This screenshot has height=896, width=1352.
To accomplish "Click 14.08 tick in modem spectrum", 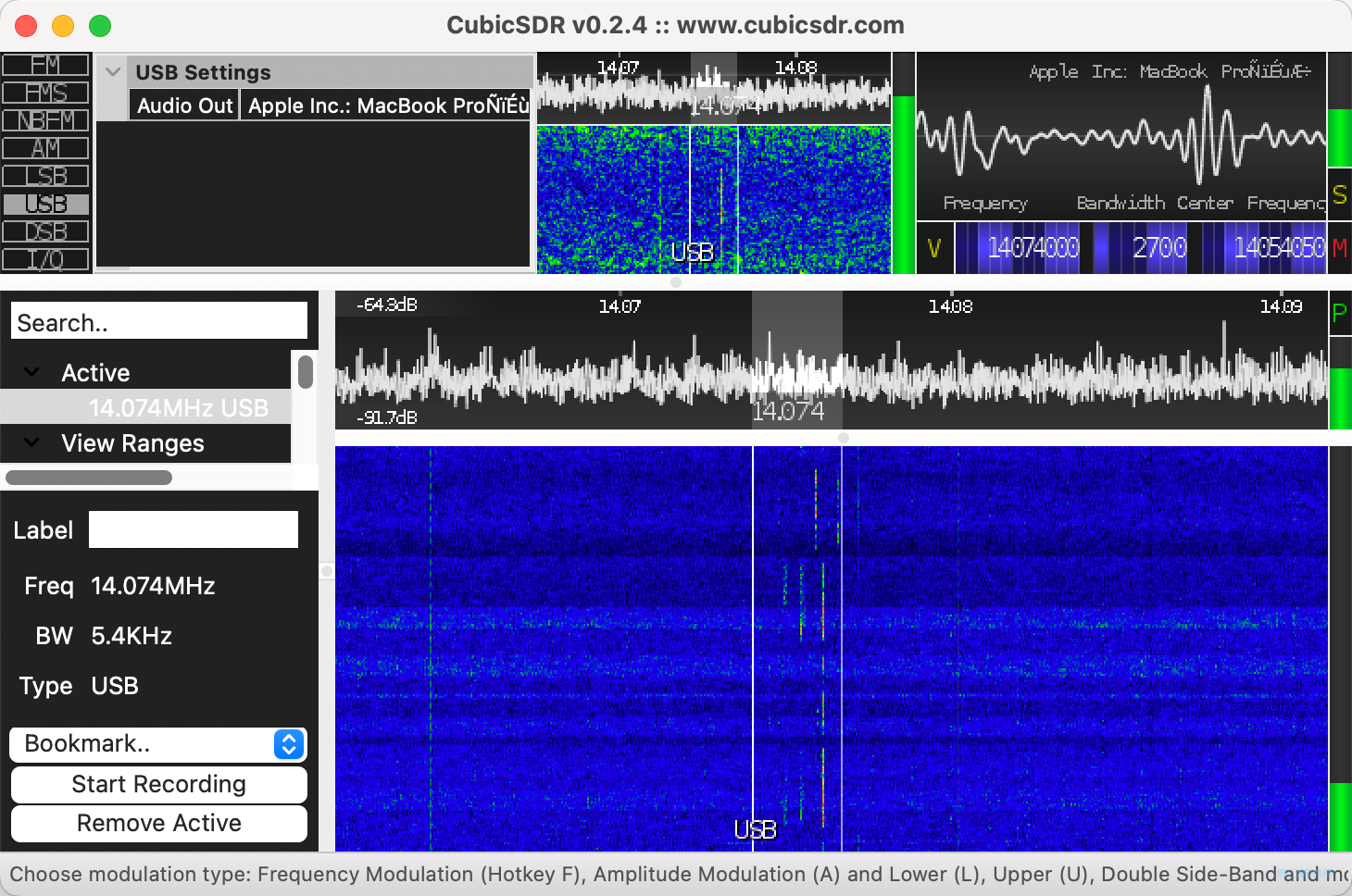I will [795, 68].
